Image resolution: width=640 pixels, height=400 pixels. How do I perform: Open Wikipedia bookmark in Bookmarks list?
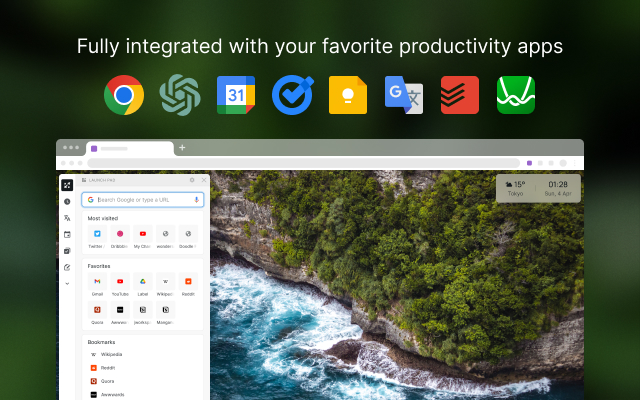[x=106, y=354]
